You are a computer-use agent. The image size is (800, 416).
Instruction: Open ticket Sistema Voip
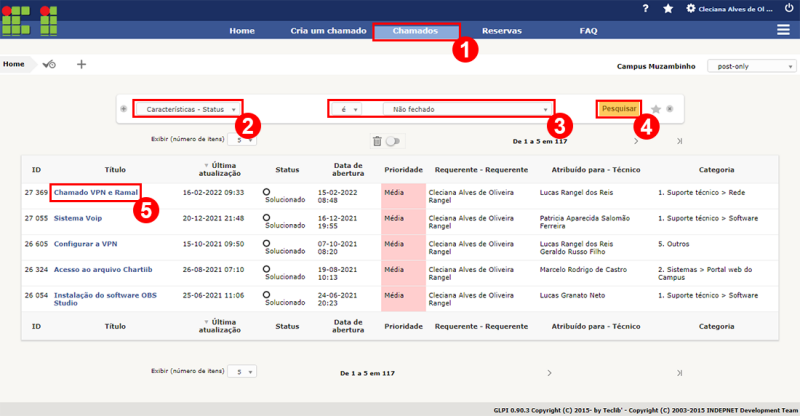point(78,218)
